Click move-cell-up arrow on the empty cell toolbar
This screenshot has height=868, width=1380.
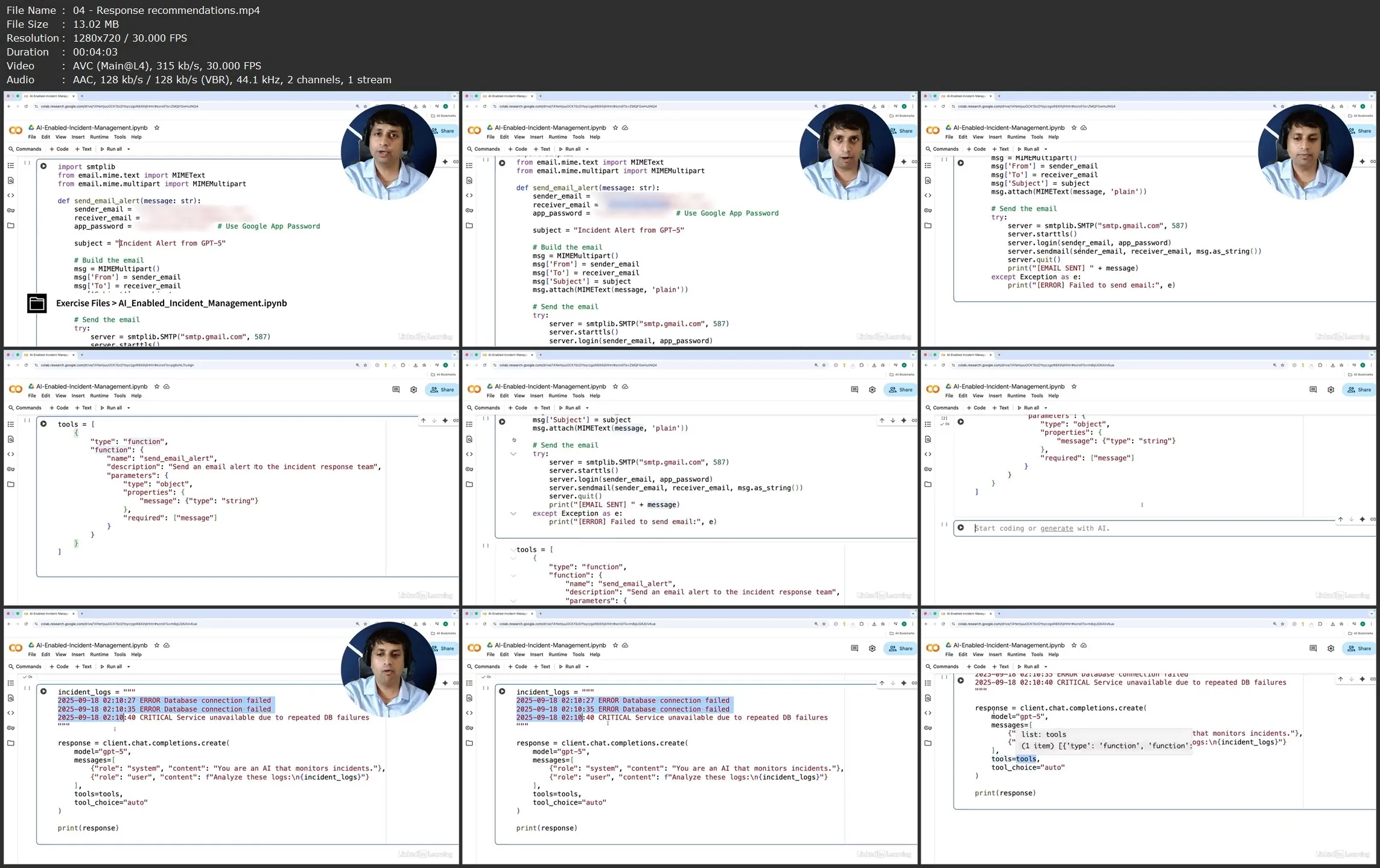click(1340, 519)
